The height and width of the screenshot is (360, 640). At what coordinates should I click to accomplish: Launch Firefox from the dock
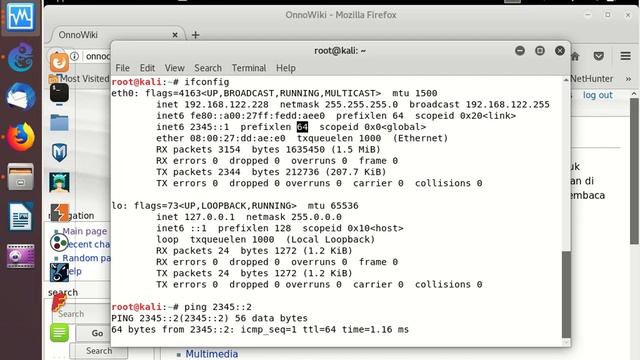[20, 137]
